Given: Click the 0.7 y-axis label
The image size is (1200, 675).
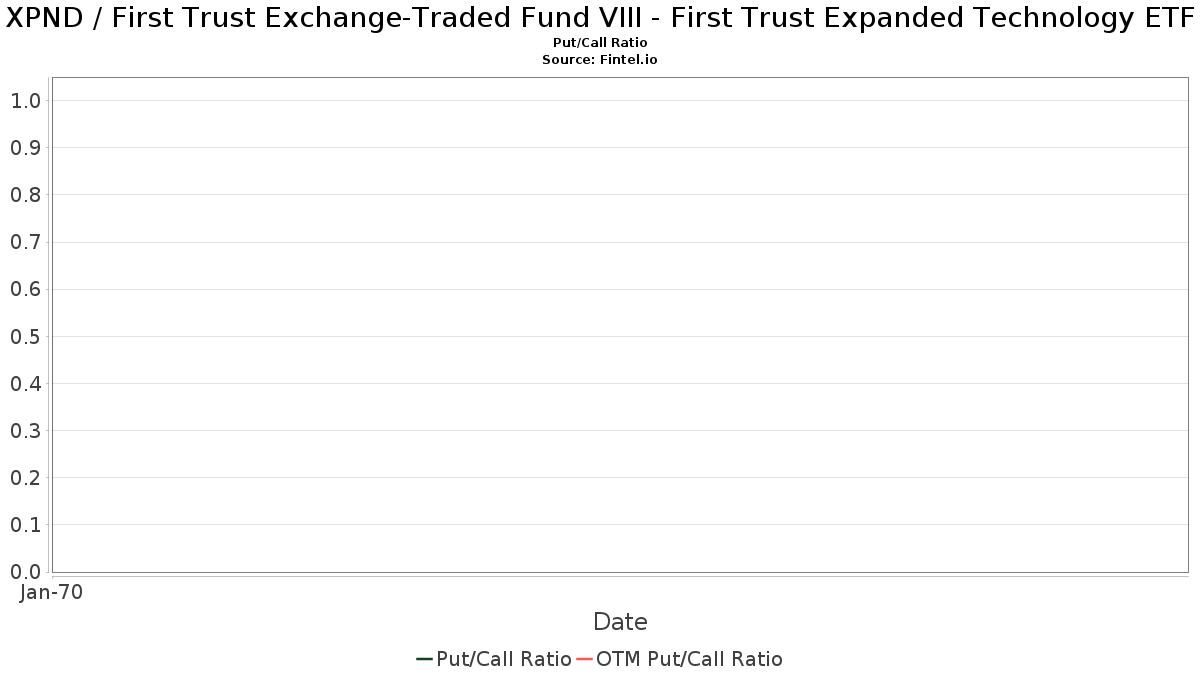Looking at the screenshot, I should 26,242.
